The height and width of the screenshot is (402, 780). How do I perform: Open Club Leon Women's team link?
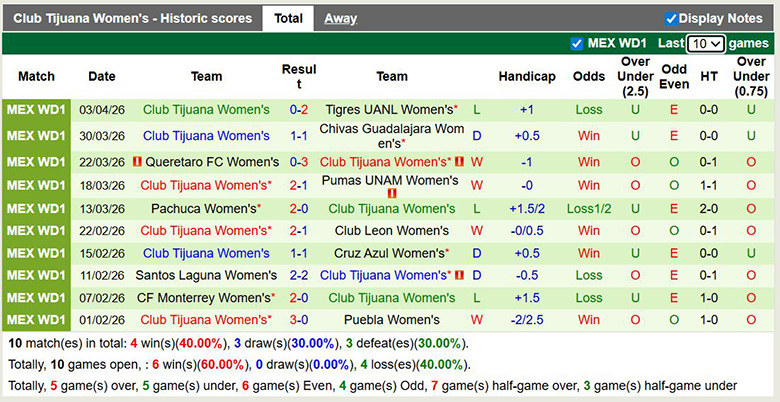(392, 231)
